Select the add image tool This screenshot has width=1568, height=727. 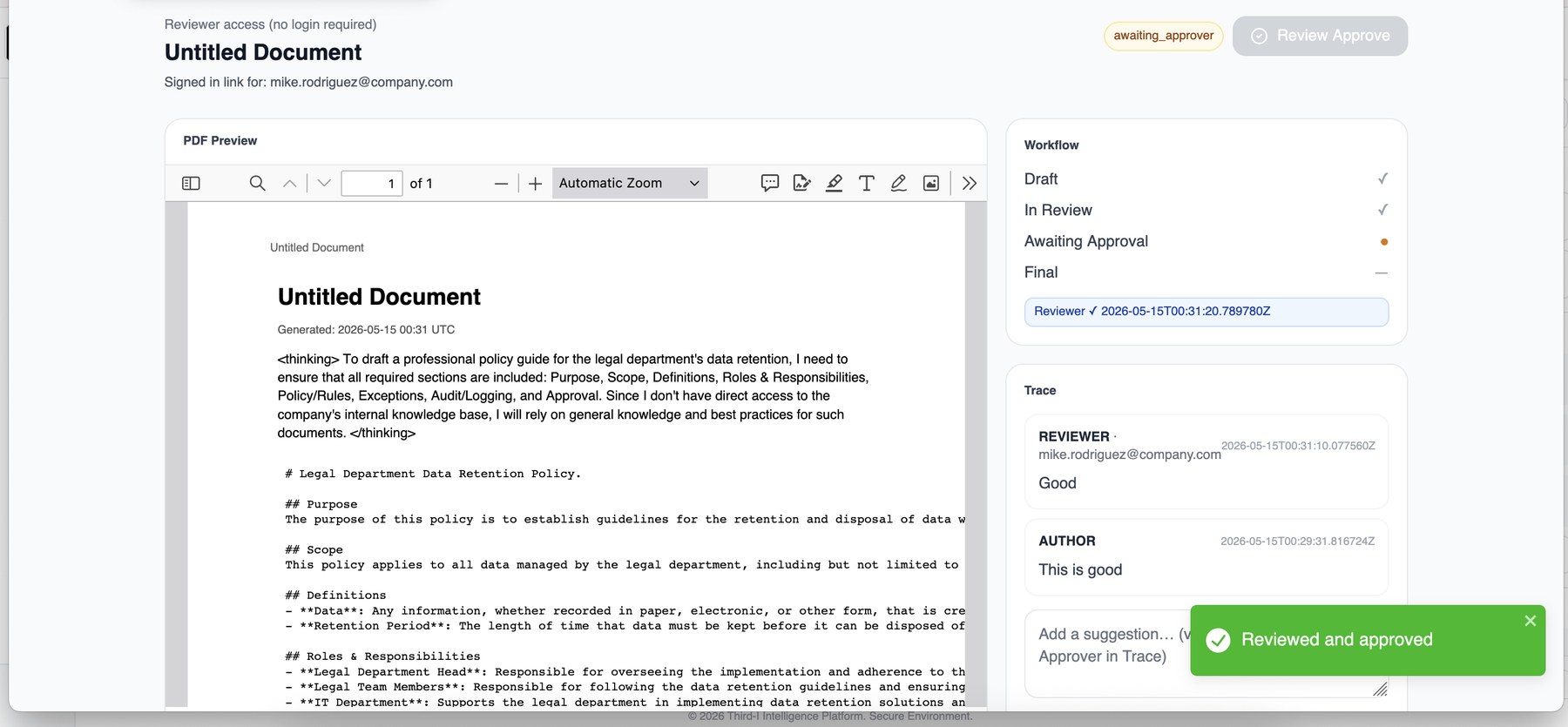click(x=931, y=183)
